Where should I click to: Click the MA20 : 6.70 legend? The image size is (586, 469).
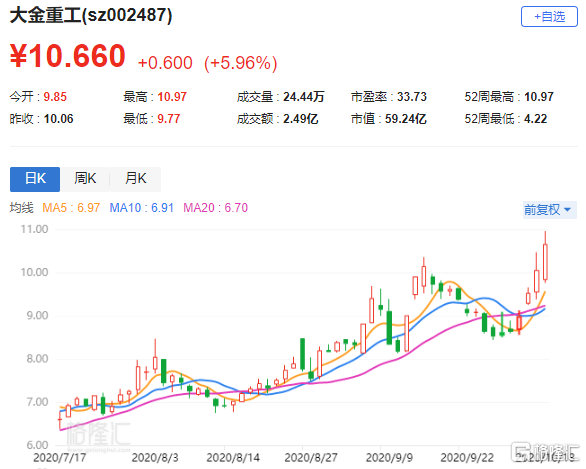click(216, 208)
